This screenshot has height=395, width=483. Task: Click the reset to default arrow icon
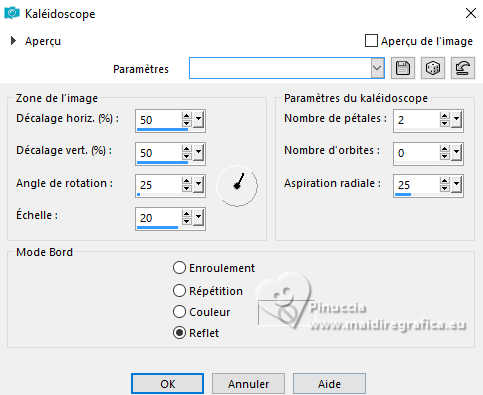coord(463,68)
